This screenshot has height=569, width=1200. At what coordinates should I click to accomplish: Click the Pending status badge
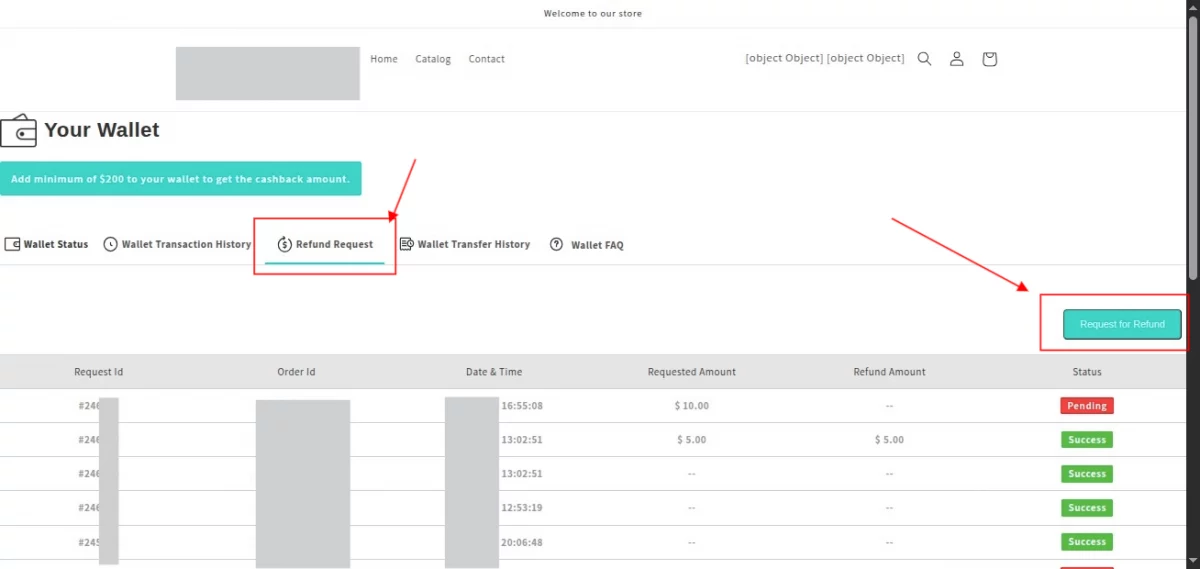click(1087, 406)
